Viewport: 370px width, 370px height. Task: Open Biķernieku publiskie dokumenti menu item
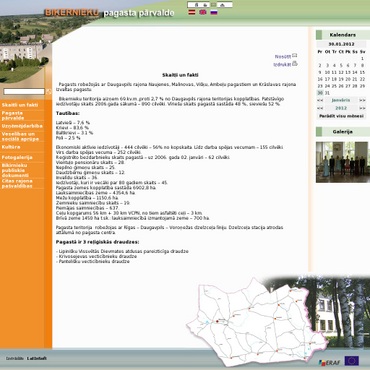(x=15, y=170)
